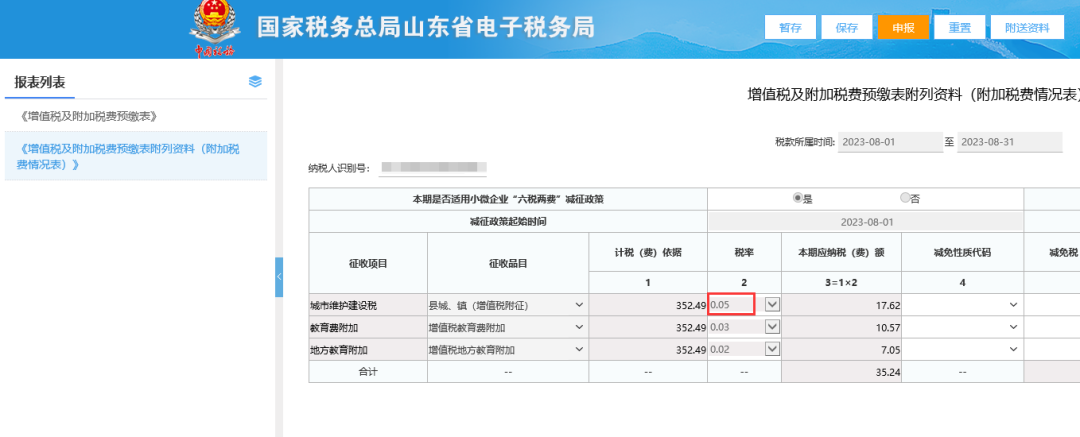The image size is (1080, 437).
Task: Click the 计税（费）依据 column header
Action: (647, 252)
